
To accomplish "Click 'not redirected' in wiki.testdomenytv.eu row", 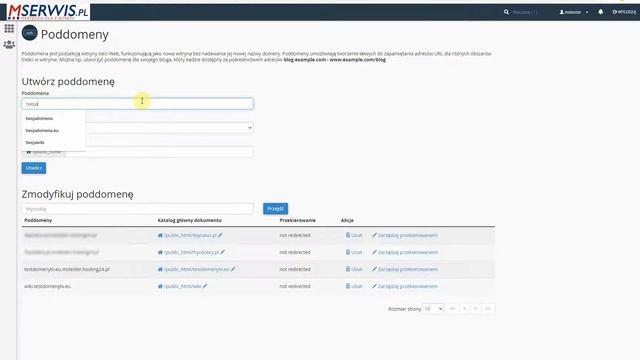I will click(x=295, y=286).
